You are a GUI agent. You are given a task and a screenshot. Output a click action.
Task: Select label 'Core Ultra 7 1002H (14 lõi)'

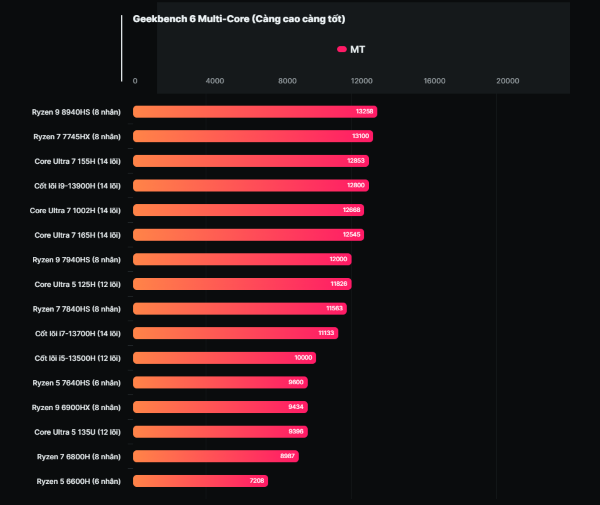click(75, 210)
